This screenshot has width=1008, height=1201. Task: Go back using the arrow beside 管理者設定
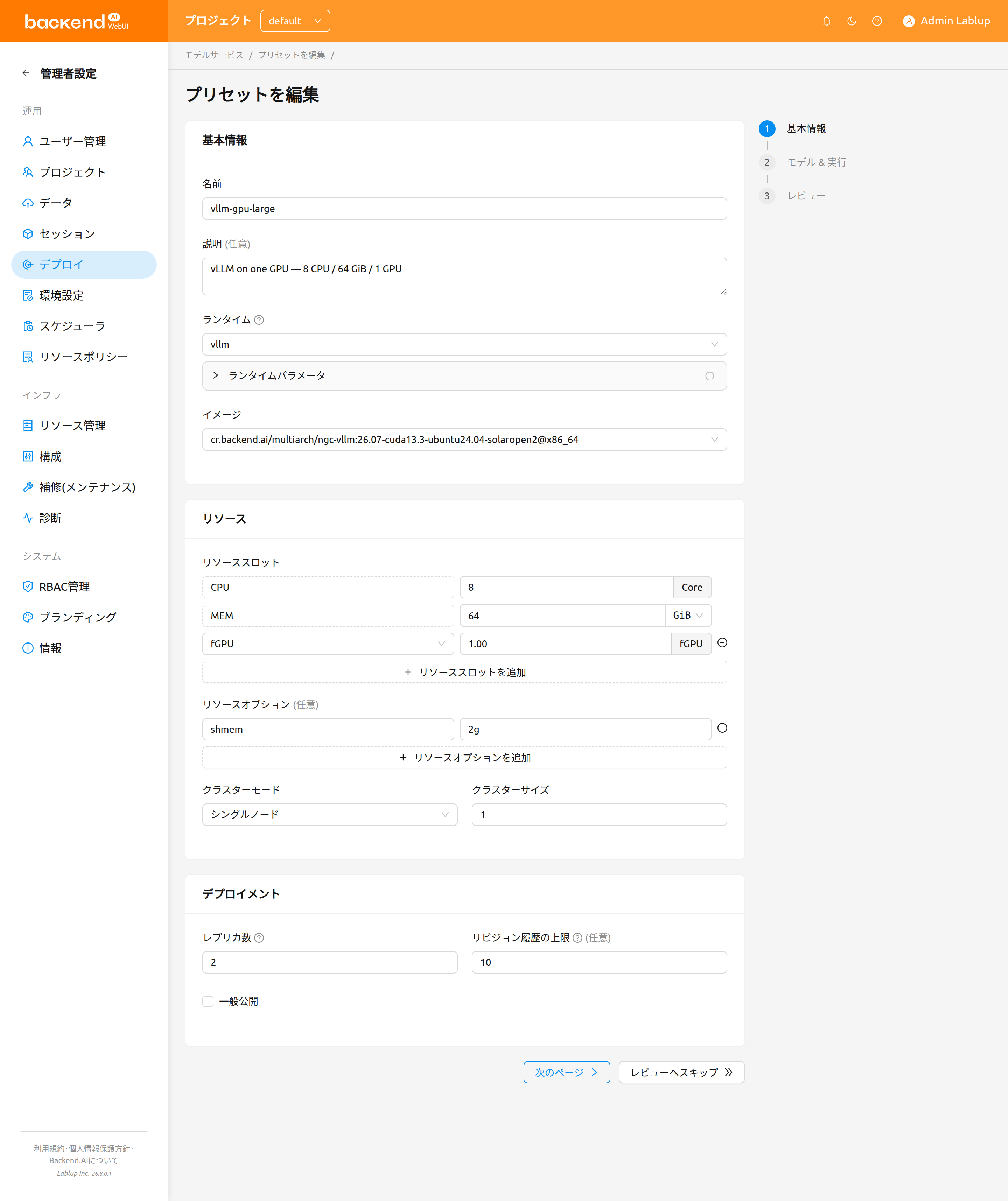tap(26, 73)
